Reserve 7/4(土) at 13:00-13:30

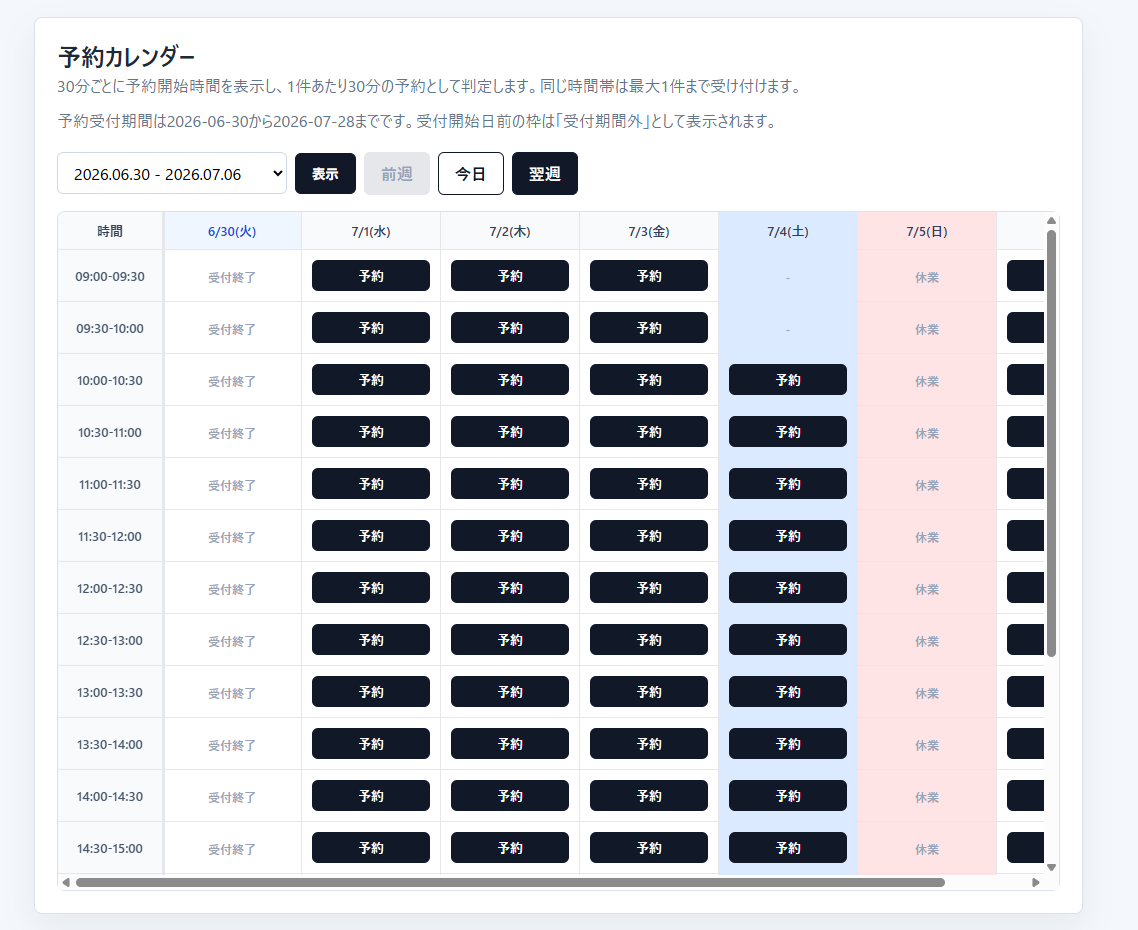(787, 692)
